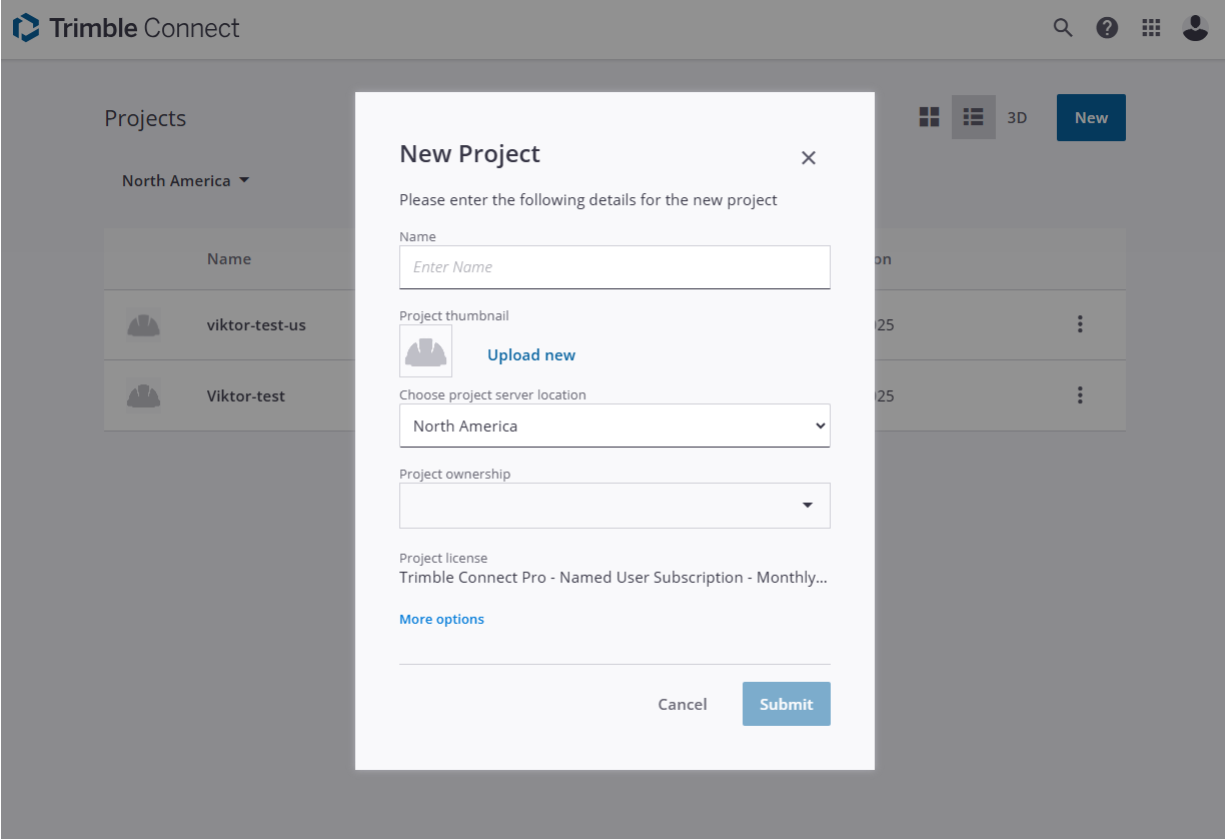Click the project thumbnail placeholder icon
The height and width of the screenshot is (840, 1226).
coord(425,351)
